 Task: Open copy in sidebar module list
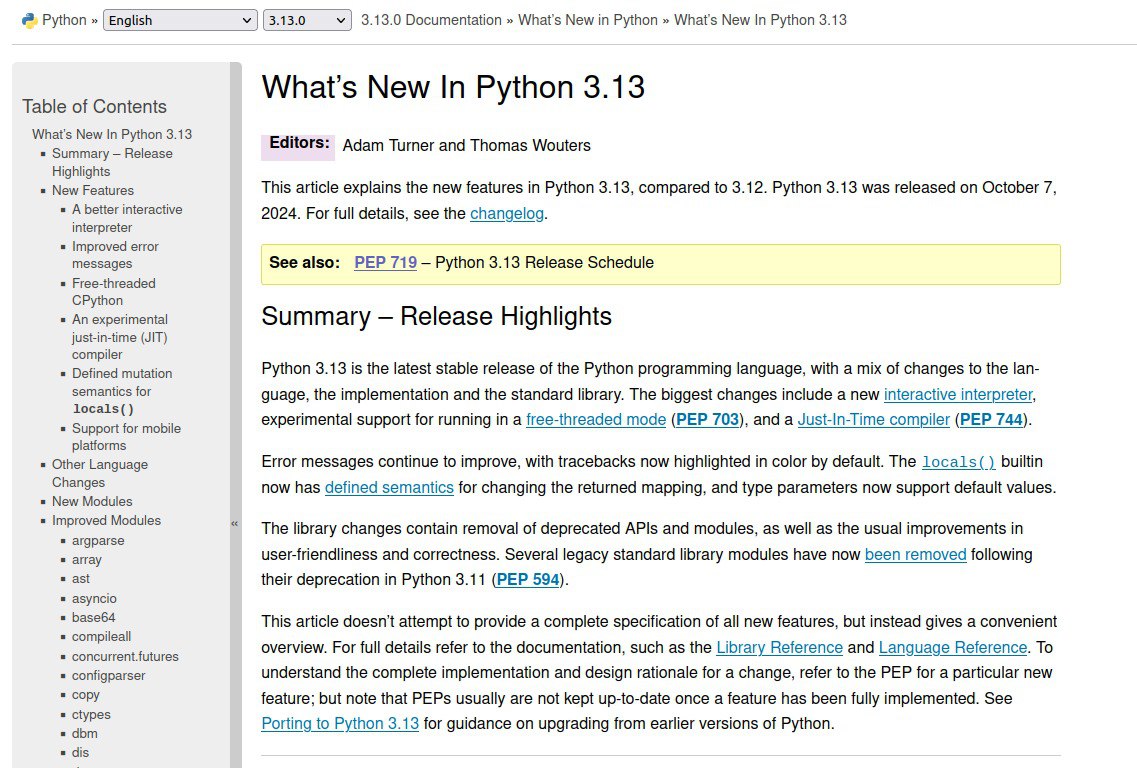coord(86,695)
